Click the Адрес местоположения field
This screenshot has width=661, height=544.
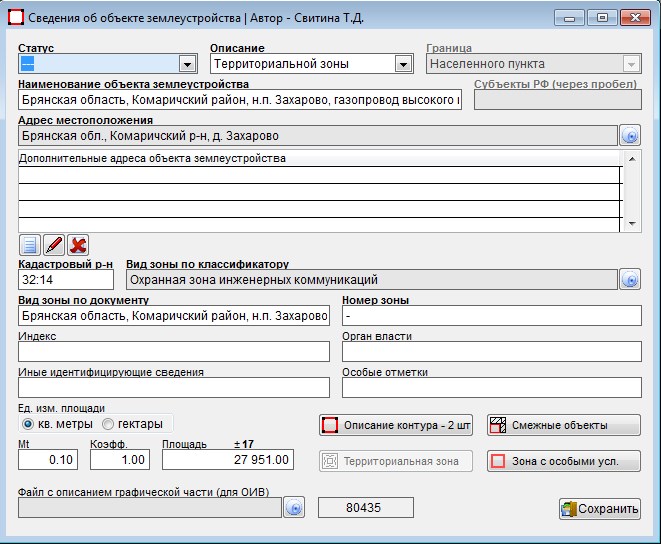point(318,136)
